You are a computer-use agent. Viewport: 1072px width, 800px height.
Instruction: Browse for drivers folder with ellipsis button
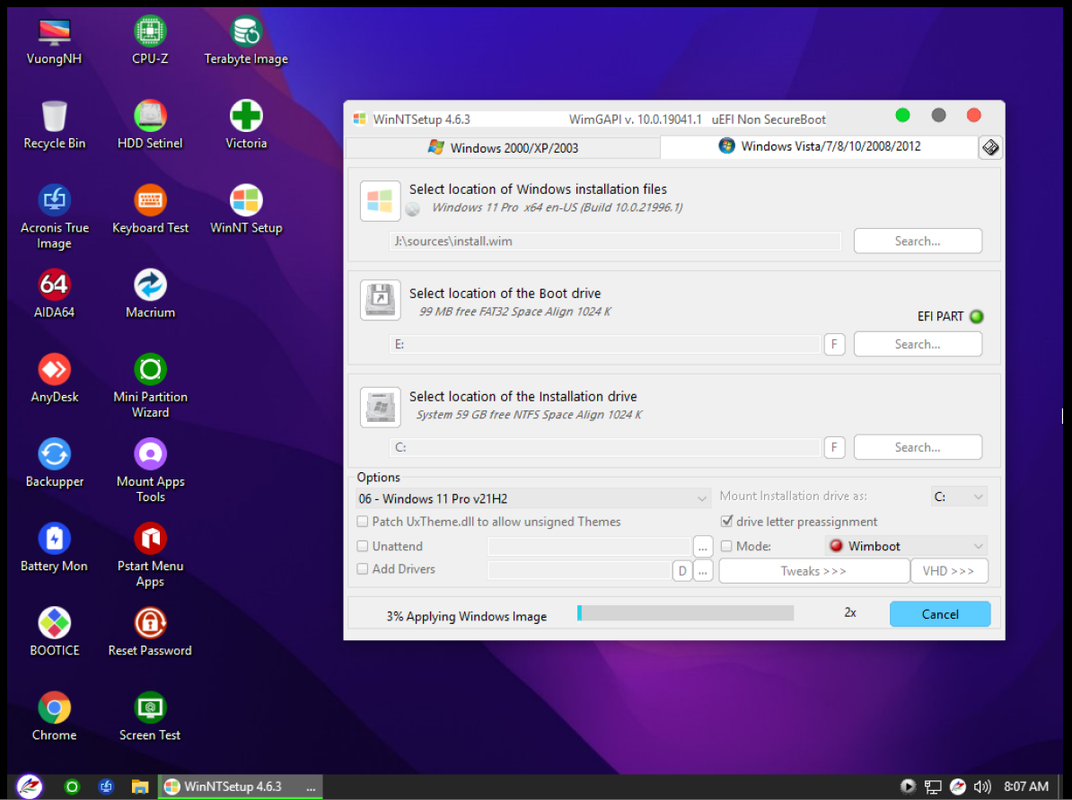tap(703, 571)
